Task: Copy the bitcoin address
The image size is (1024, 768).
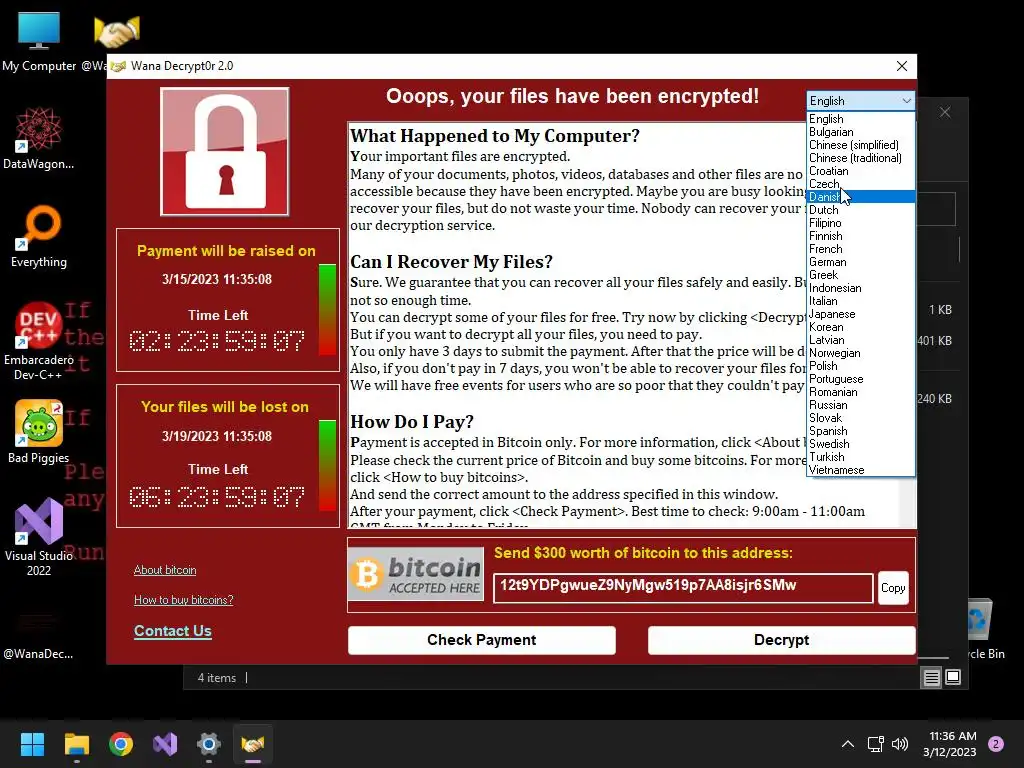Action: point(893,588)
